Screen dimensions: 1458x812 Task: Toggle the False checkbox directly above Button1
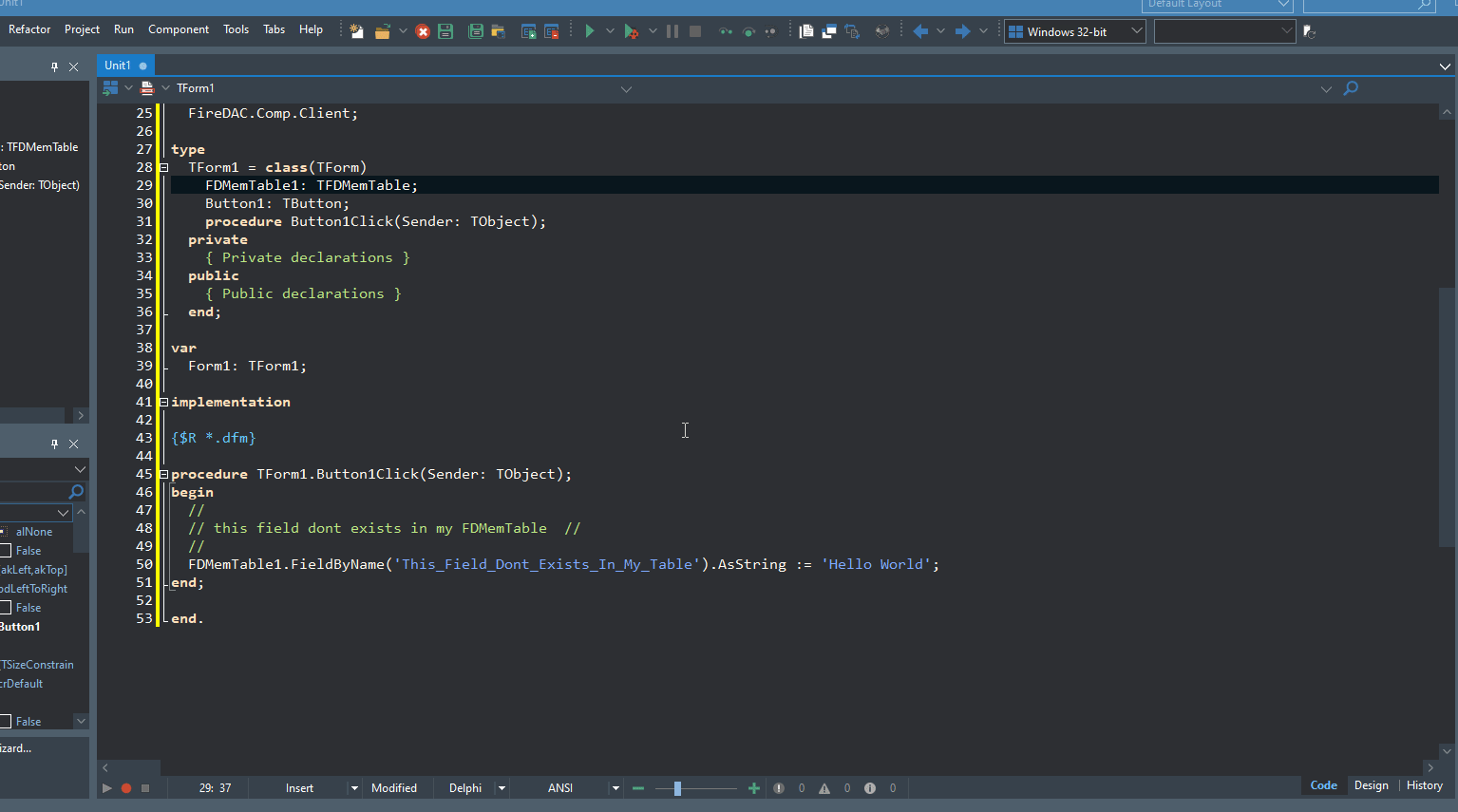coord(6,608)
